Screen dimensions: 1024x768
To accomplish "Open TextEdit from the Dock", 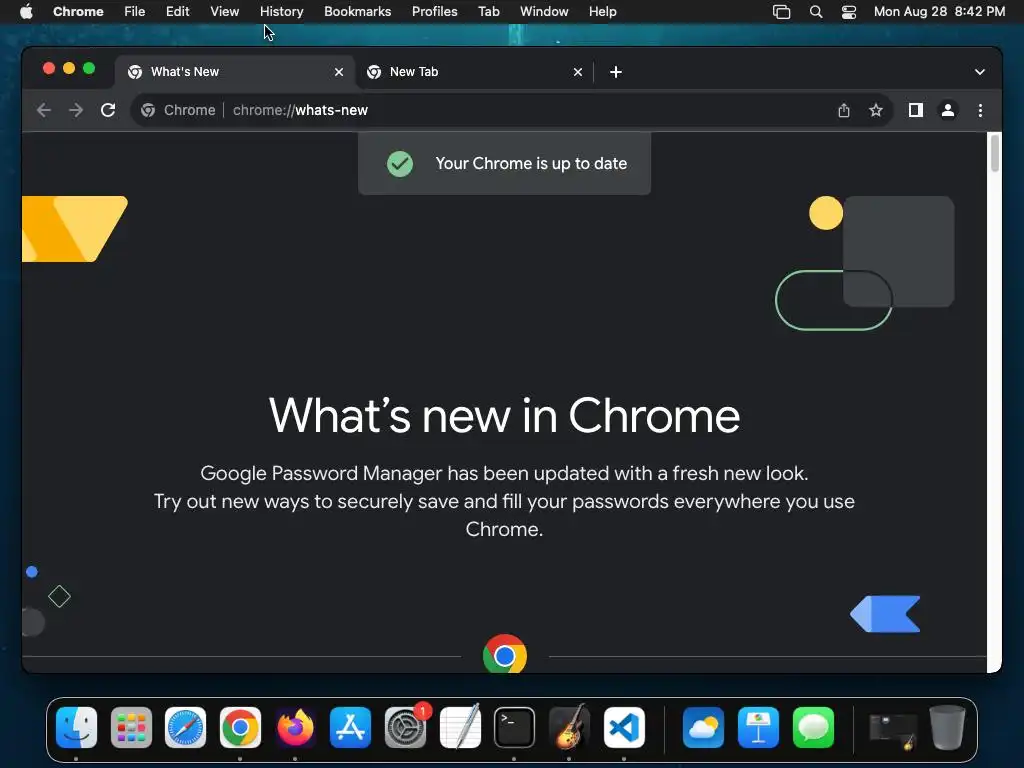I will [x=460, y=728].
